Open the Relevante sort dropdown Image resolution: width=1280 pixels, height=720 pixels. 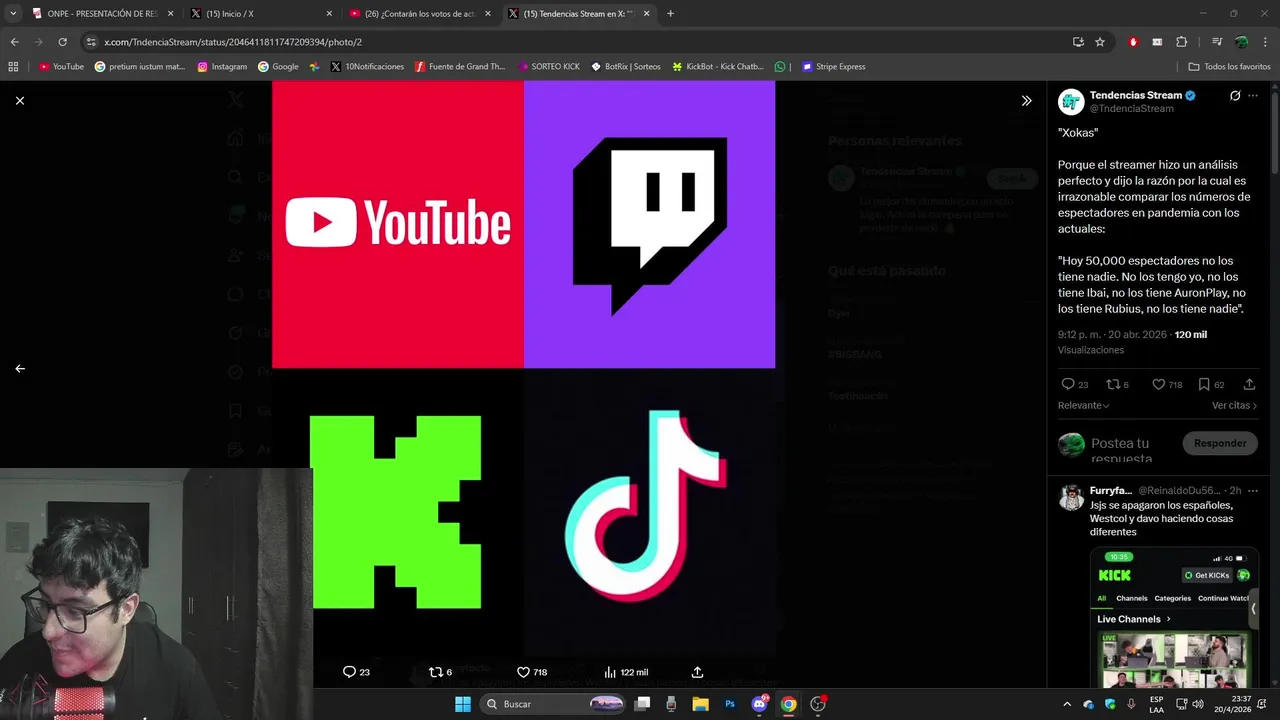(x=1084, y=405)
